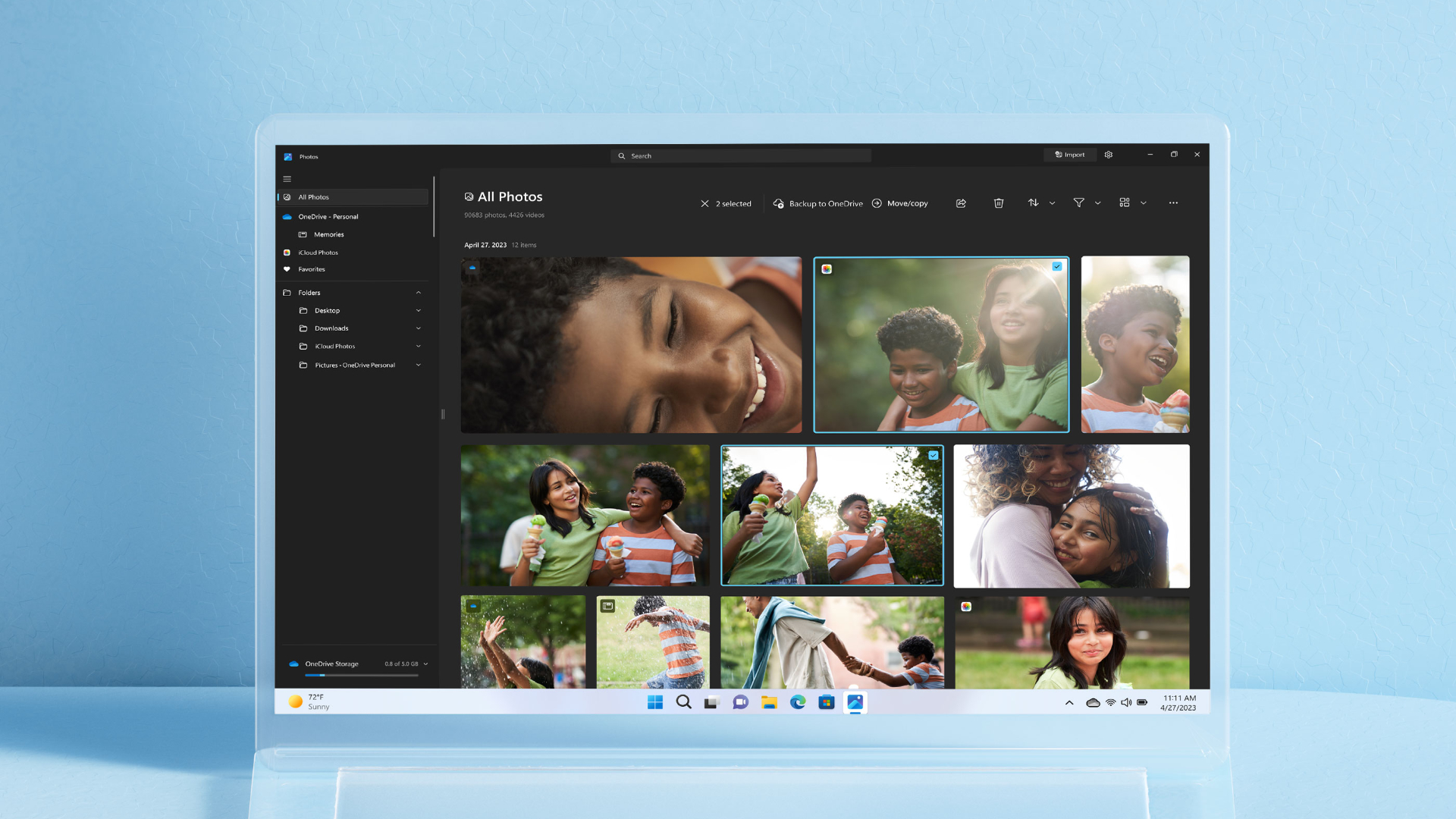Expand the iCloud Photos folder chevron
Viewport: 1456px width, 819px height.
(419, 347)
